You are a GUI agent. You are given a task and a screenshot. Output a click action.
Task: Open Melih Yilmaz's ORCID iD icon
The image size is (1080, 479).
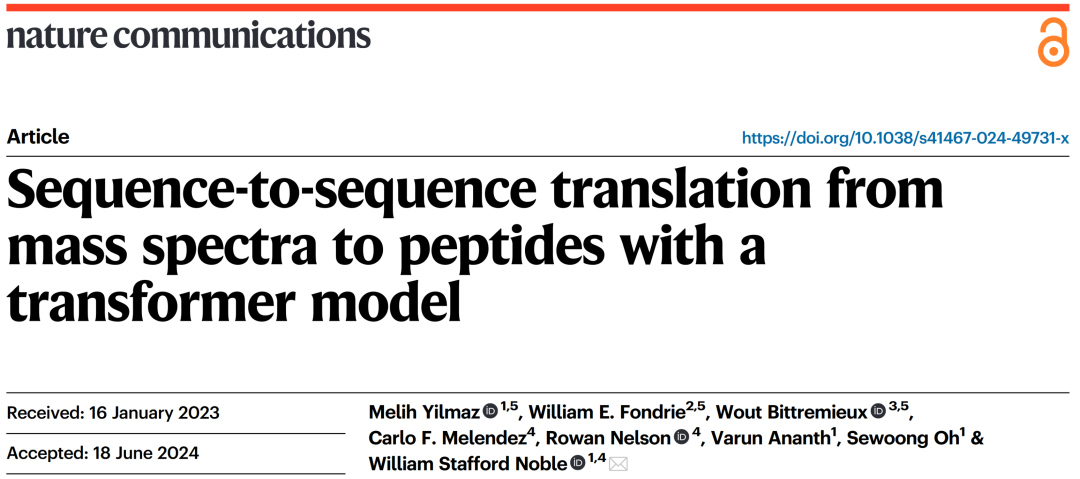click(490, 411)
